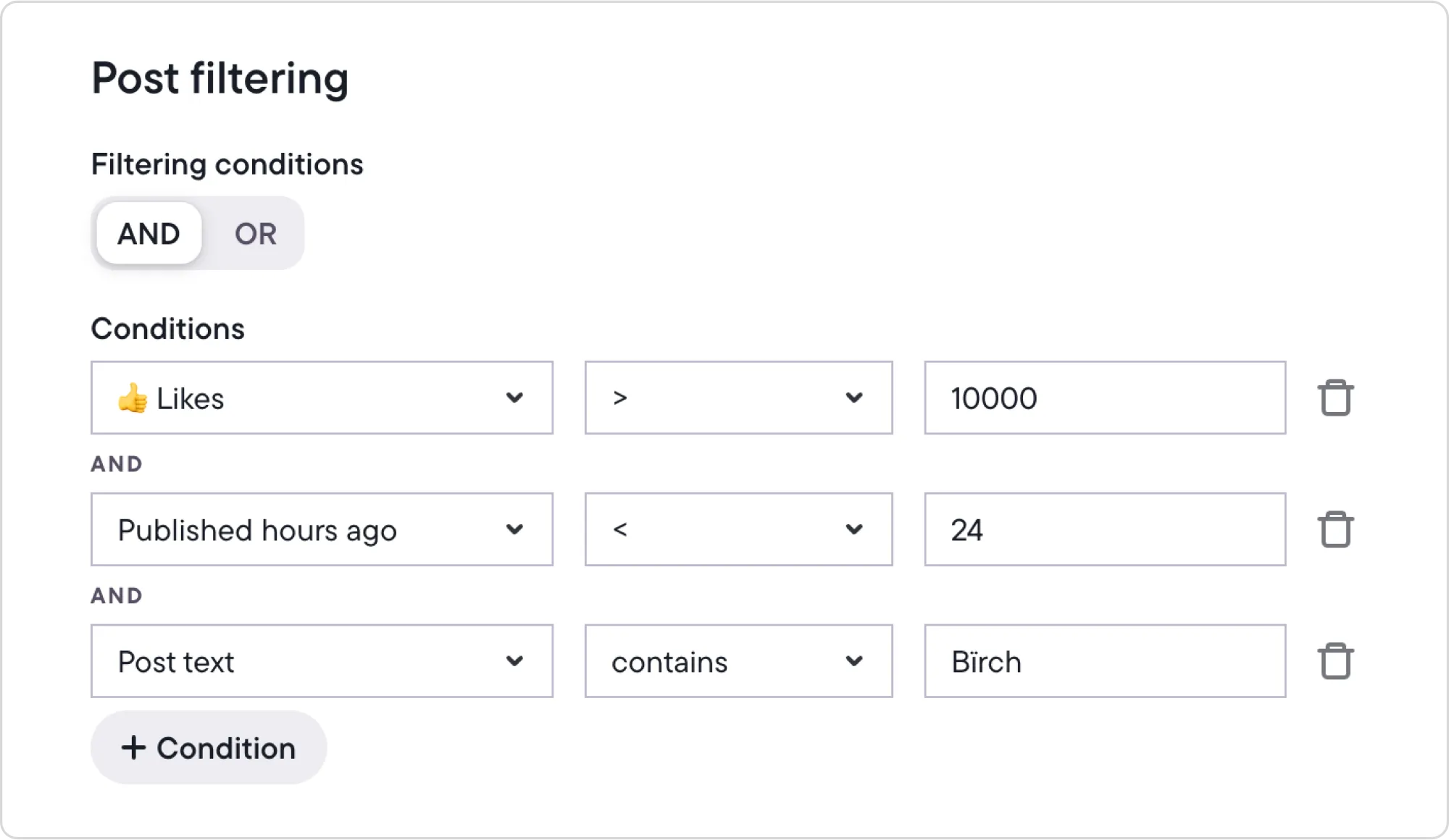Click the Bïrch text value input
The width and height of the screenshot is (1449, 840).
click(1104, 660)
